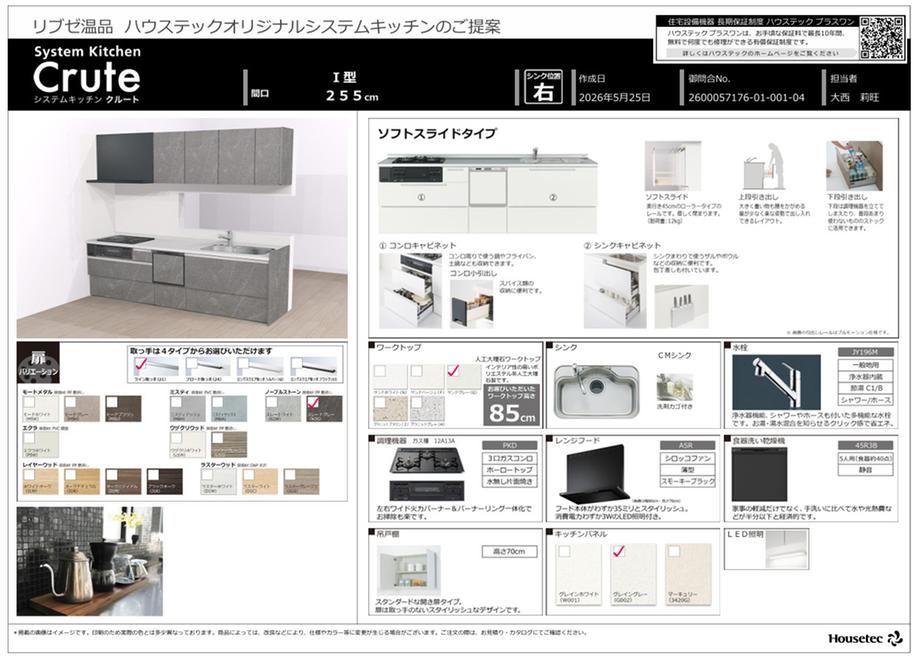Viewport: 920px width, 660px height.
Task: Click the 扉バリエーション badge
Action: tap(38, 363)
